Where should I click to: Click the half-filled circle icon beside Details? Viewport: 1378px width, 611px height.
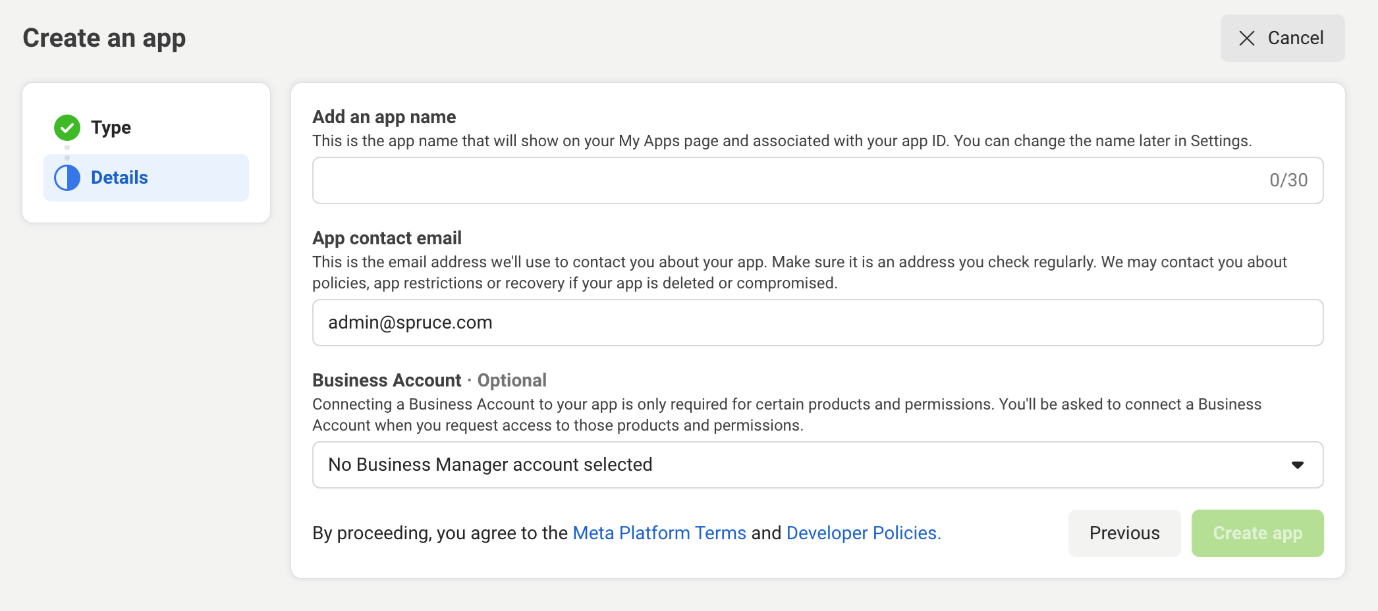click(67, 178)
